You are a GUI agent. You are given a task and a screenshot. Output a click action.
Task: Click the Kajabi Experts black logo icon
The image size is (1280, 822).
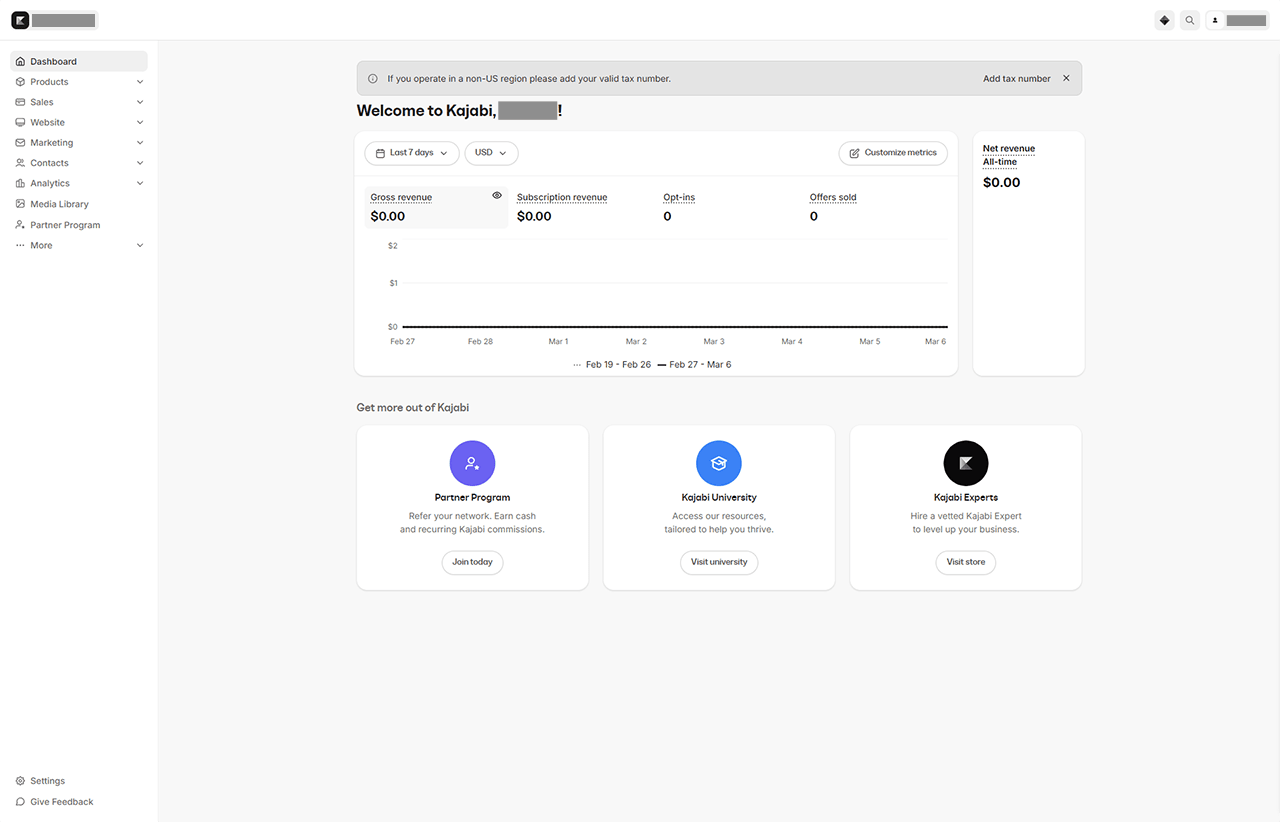pyautogui.click(x=965, y=463)
